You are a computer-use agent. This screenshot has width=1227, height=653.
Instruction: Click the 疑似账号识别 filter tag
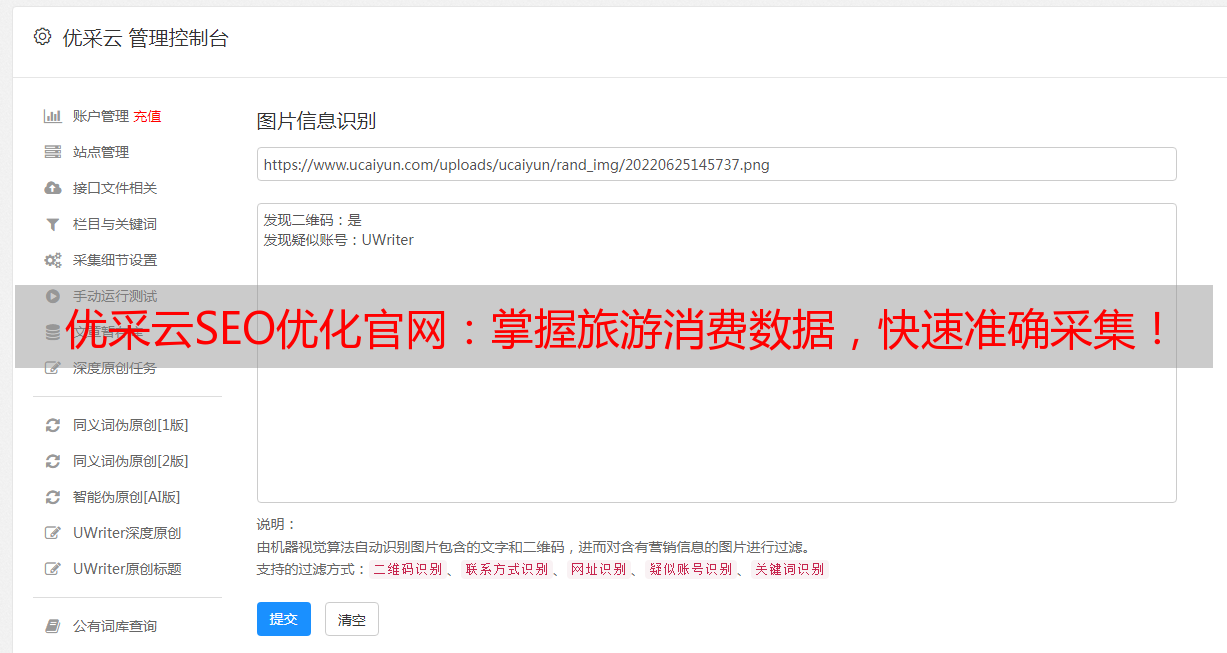(690, 569)
